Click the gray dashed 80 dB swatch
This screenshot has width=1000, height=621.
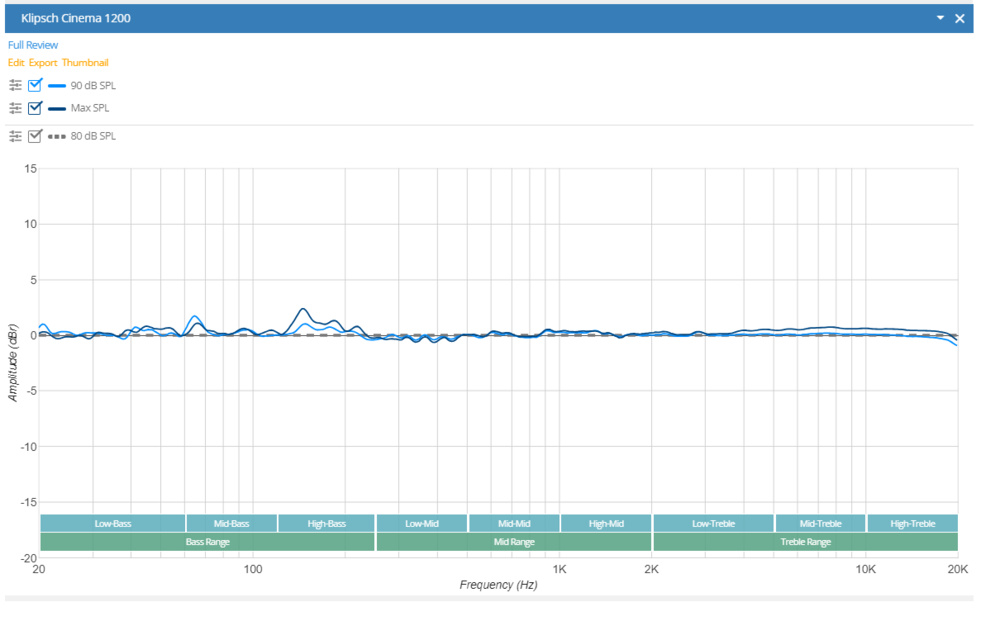[56, 136]
